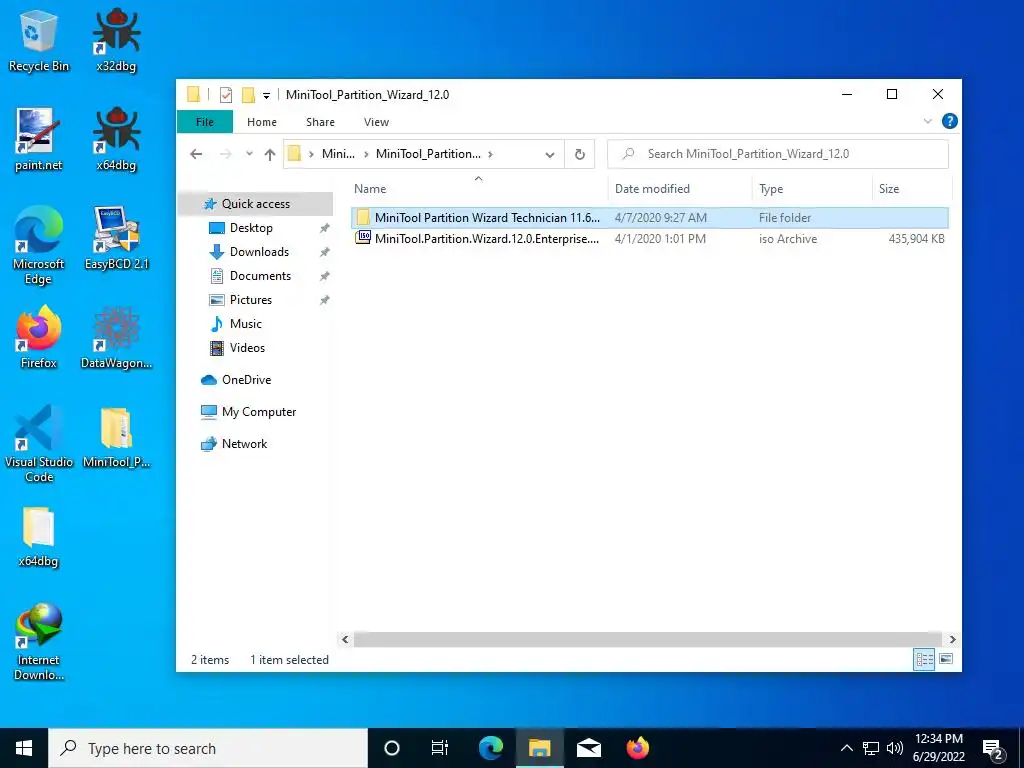Open the paint.net desktop shortcut
This screenshot has width=1024, height=768.
[39, 140]
